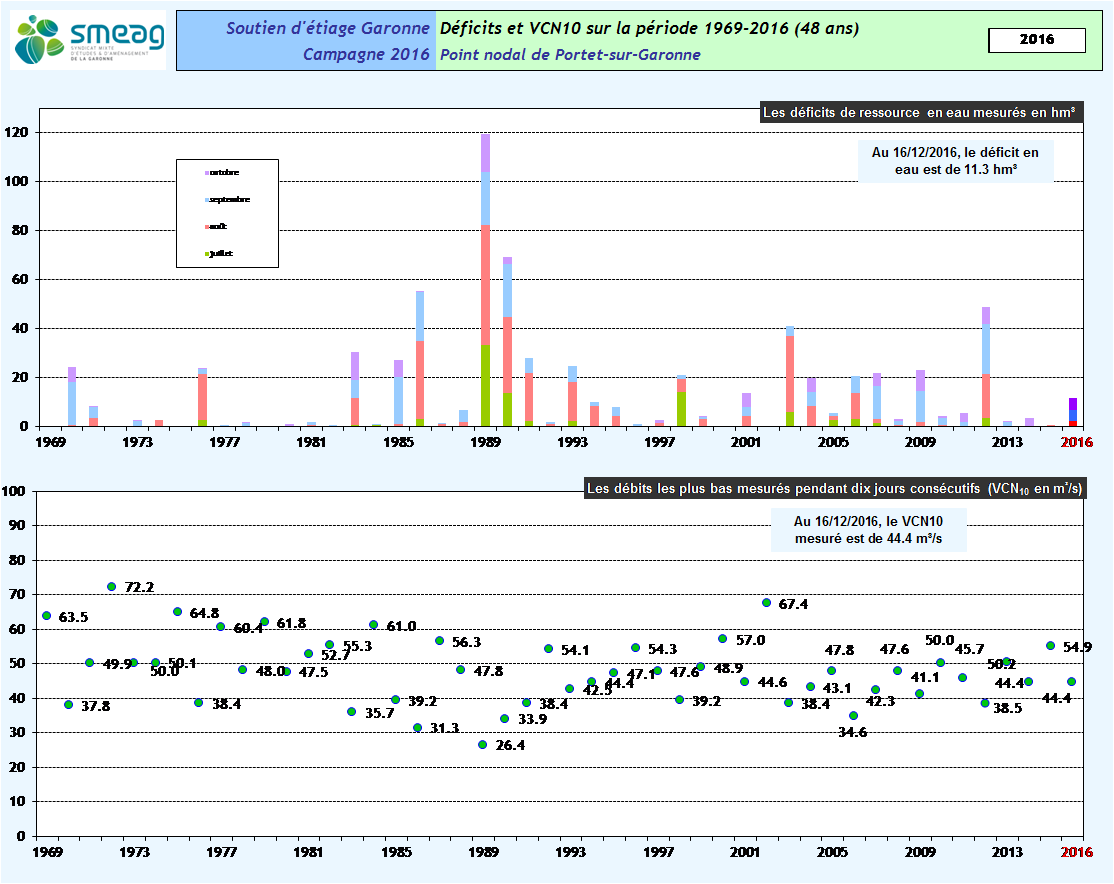
Task: Click the 63.5 data point marker
Action: 46,616
